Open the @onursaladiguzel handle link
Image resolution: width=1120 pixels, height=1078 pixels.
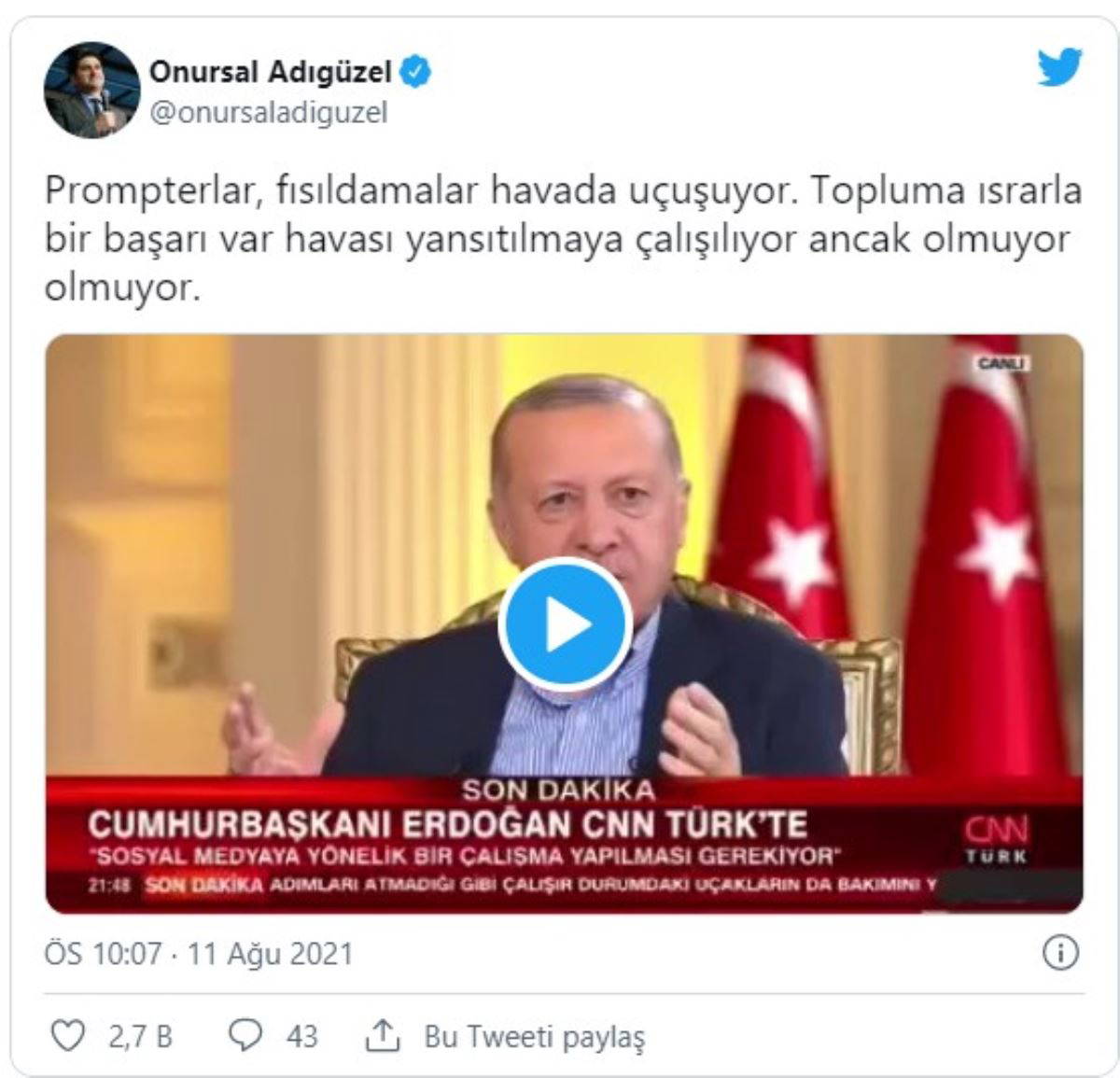pyautogui.click(x=269, y=114)
